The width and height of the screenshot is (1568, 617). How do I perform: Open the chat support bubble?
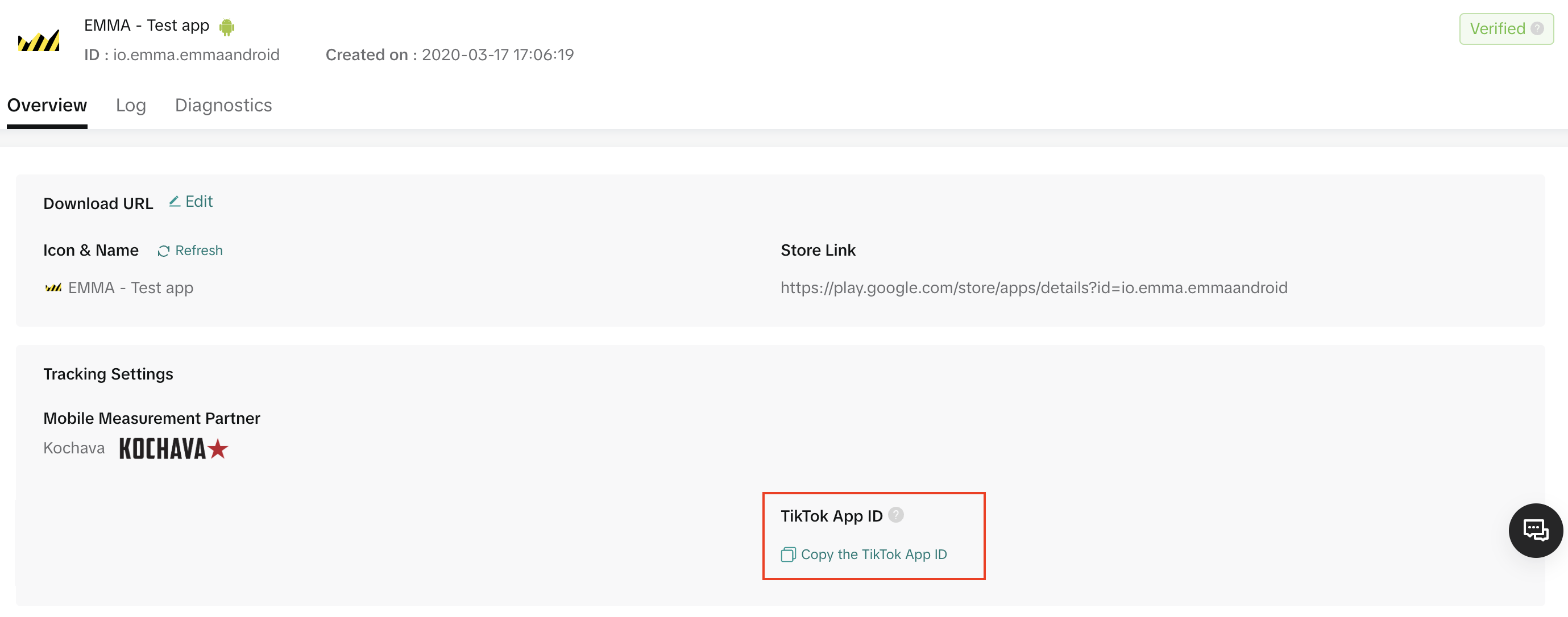pos(1535,531)
